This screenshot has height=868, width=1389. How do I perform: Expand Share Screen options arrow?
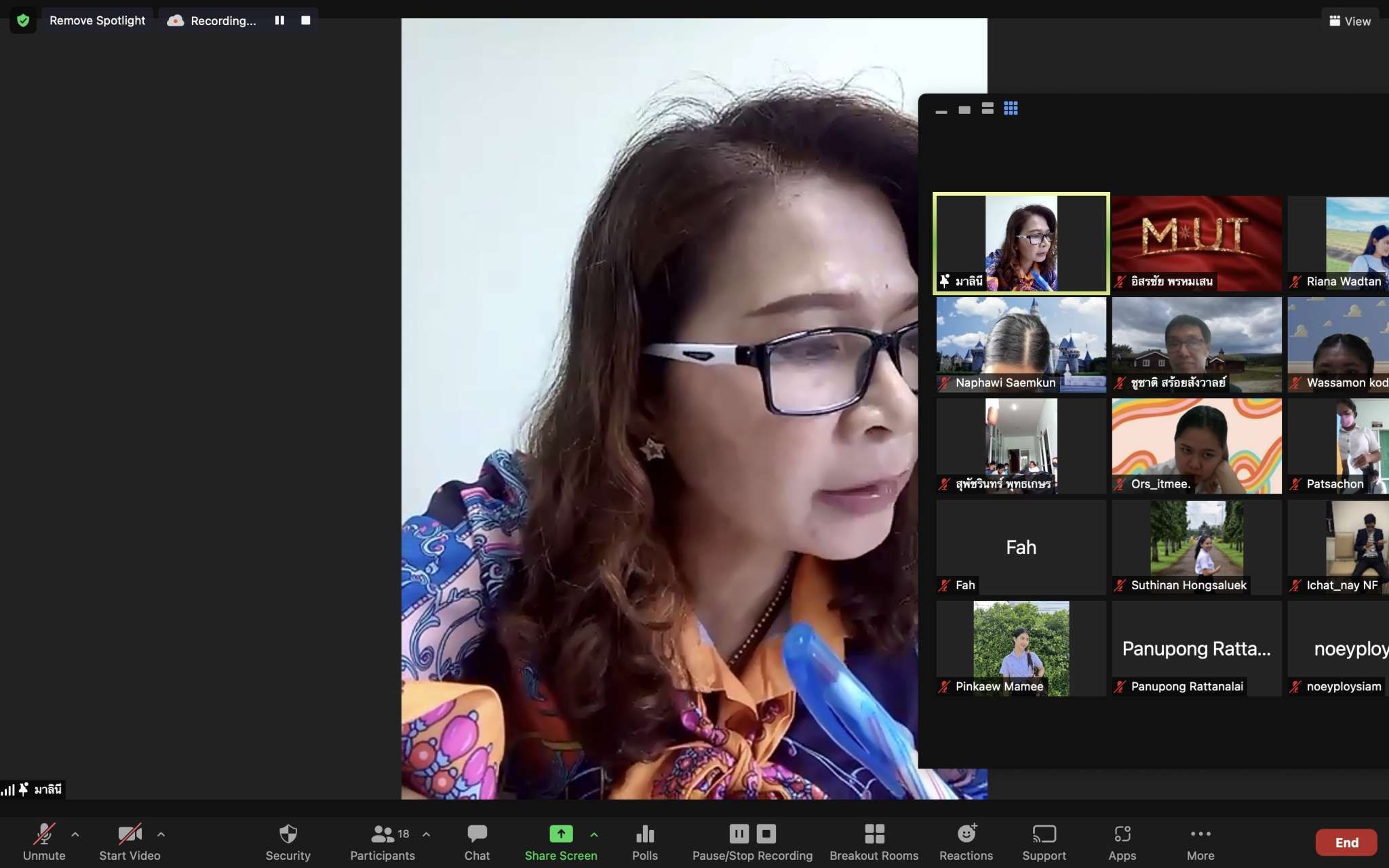[x=594, y=834]
